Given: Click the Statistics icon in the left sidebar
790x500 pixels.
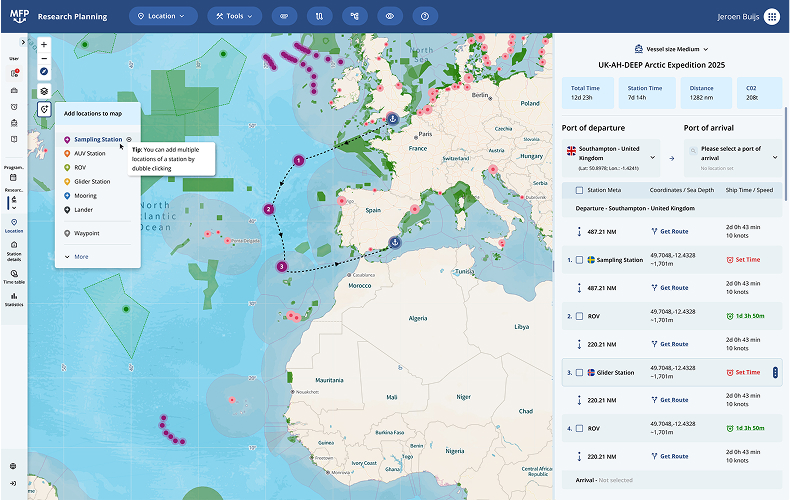Looking at the screenshot, I should [14, 297].
